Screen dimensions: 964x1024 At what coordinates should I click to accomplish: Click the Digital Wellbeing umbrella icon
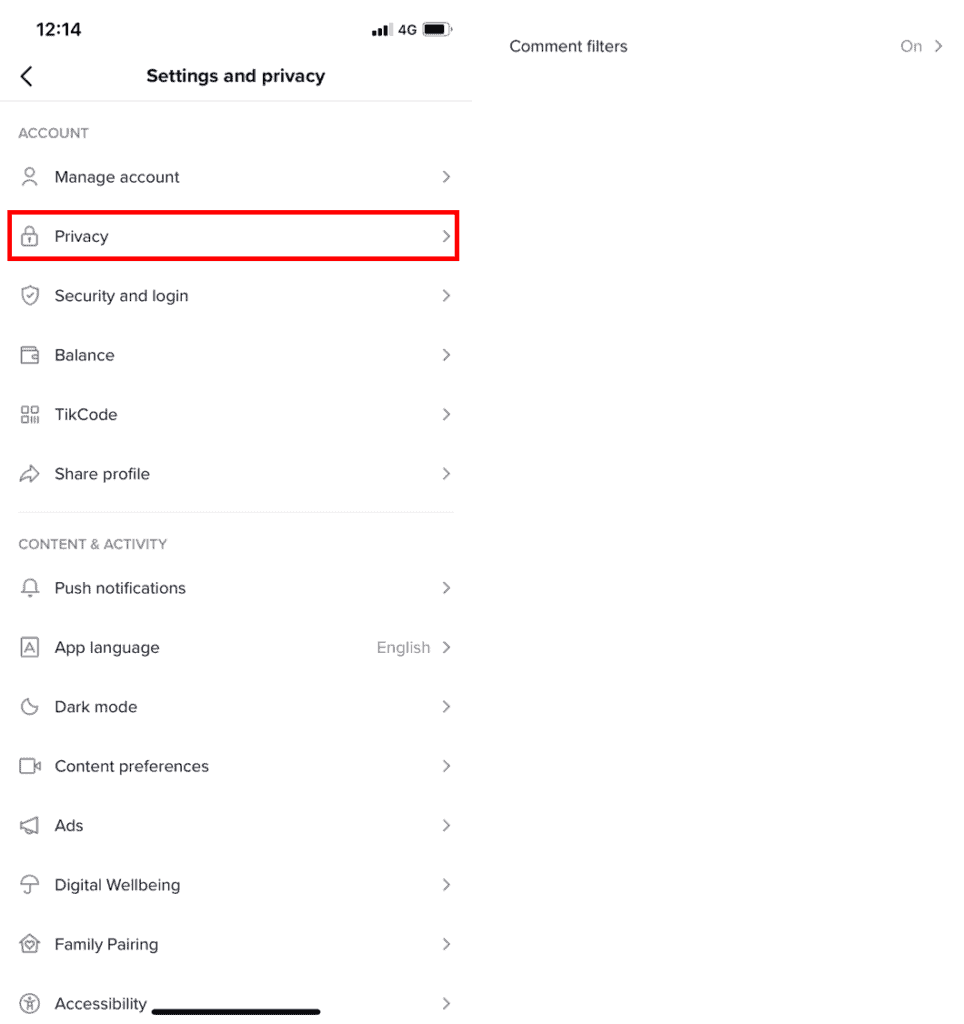coord(29,884)
